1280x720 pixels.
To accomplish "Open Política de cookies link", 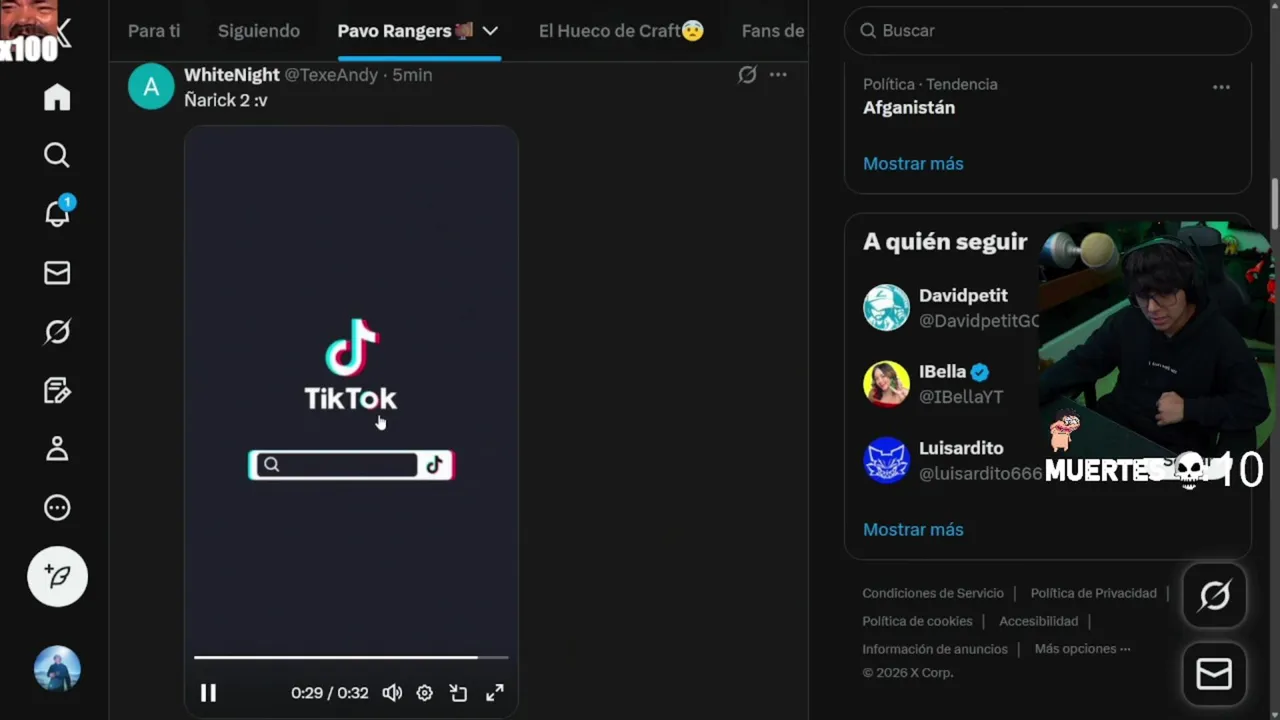I will point(917,621).
